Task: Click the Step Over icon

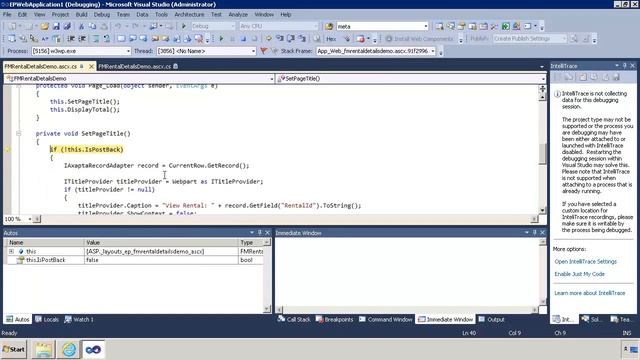Action: (291, 39)
